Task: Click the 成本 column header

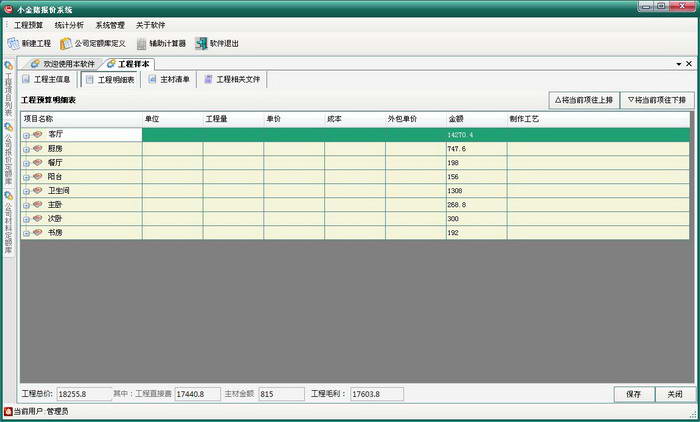Action: click(355, 119)
